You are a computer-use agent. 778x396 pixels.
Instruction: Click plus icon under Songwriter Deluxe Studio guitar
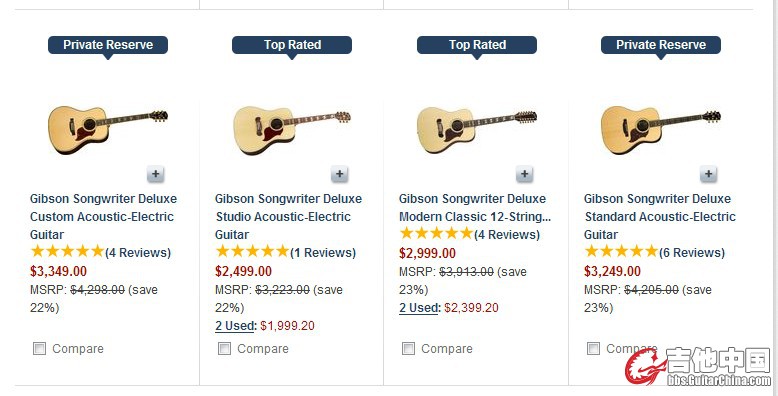340,174
